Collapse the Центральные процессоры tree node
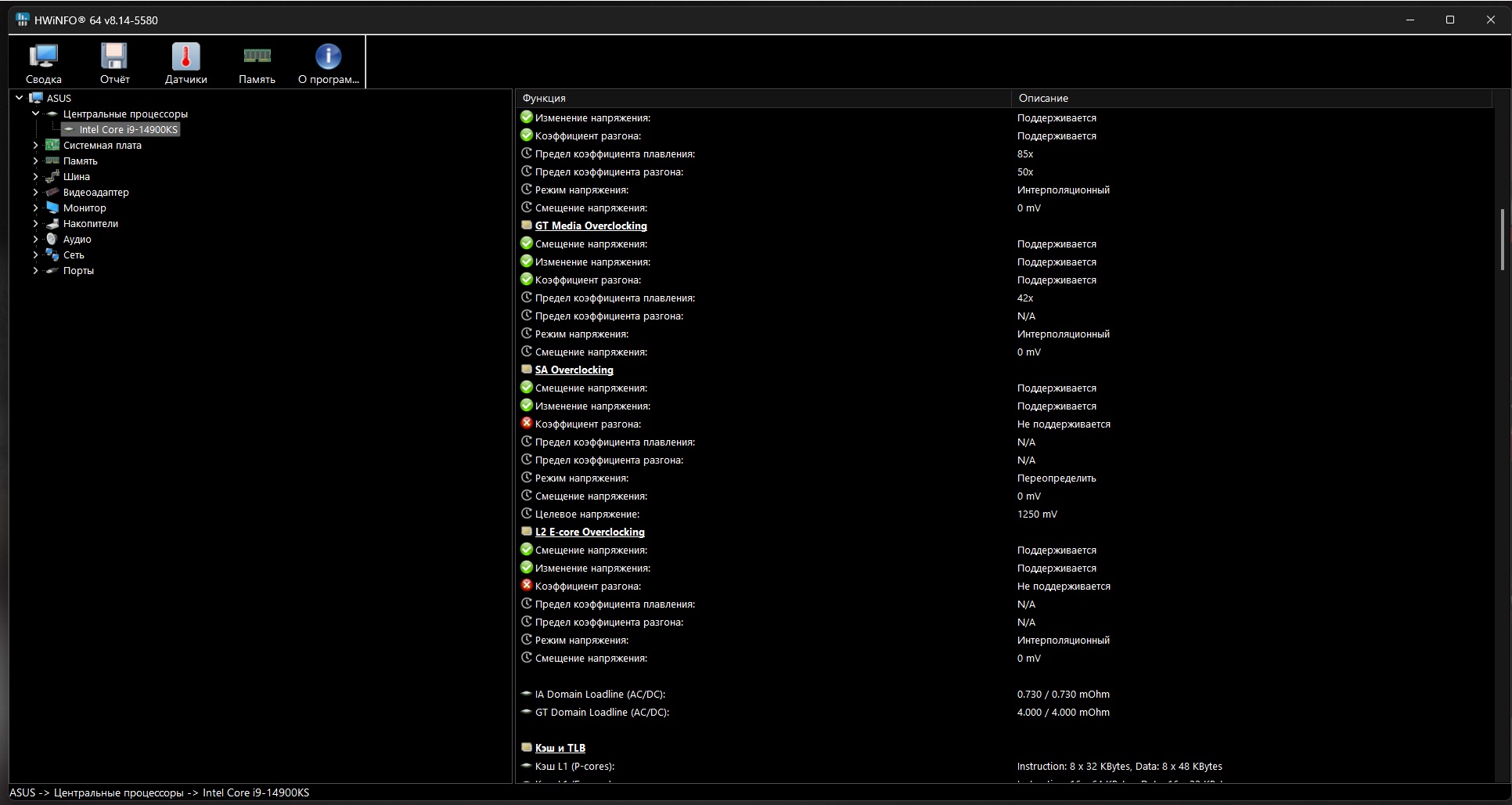 click(x=35, y=114)
